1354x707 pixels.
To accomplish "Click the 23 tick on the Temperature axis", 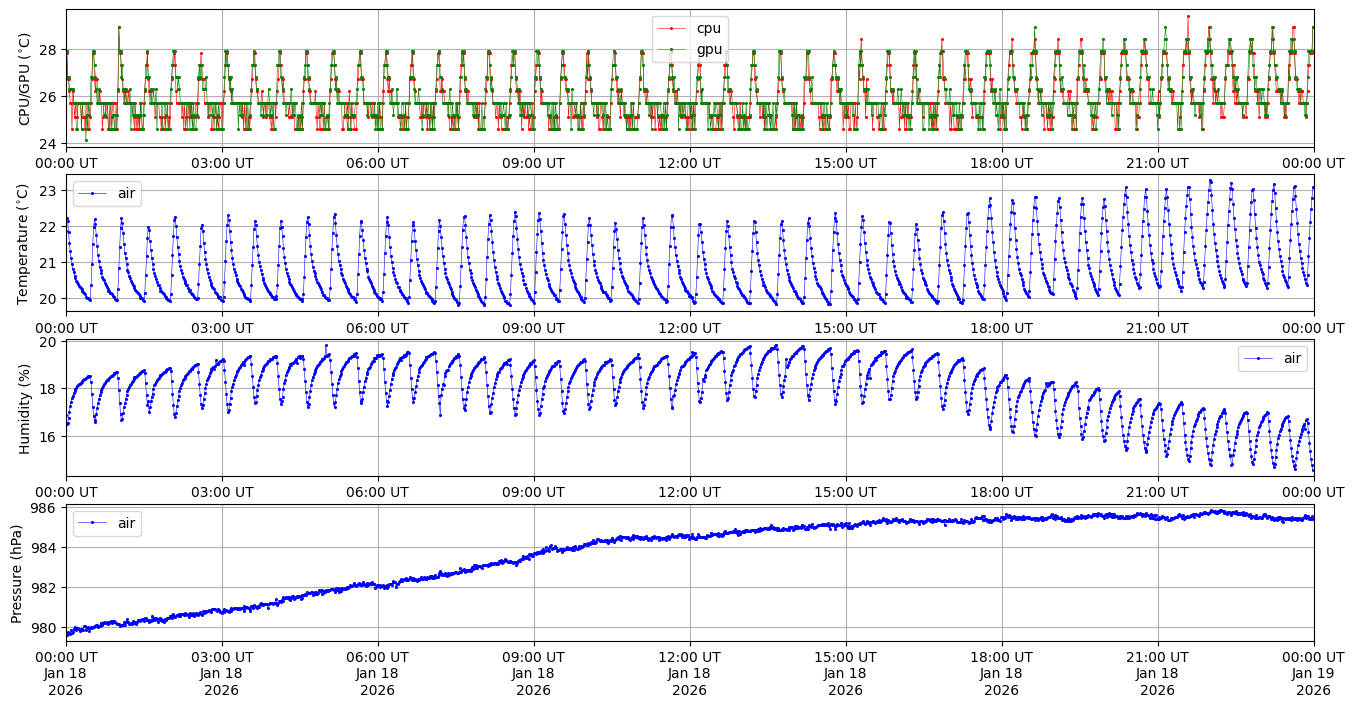I will click(x=50, y=190).
